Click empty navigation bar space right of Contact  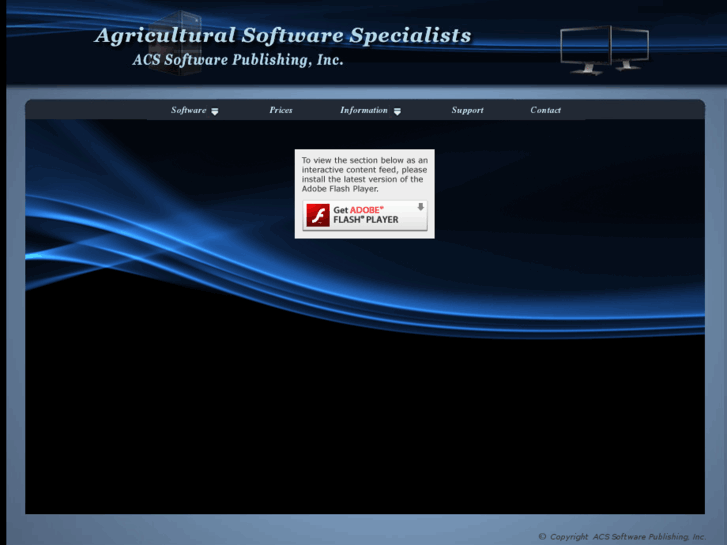(640, 110)
